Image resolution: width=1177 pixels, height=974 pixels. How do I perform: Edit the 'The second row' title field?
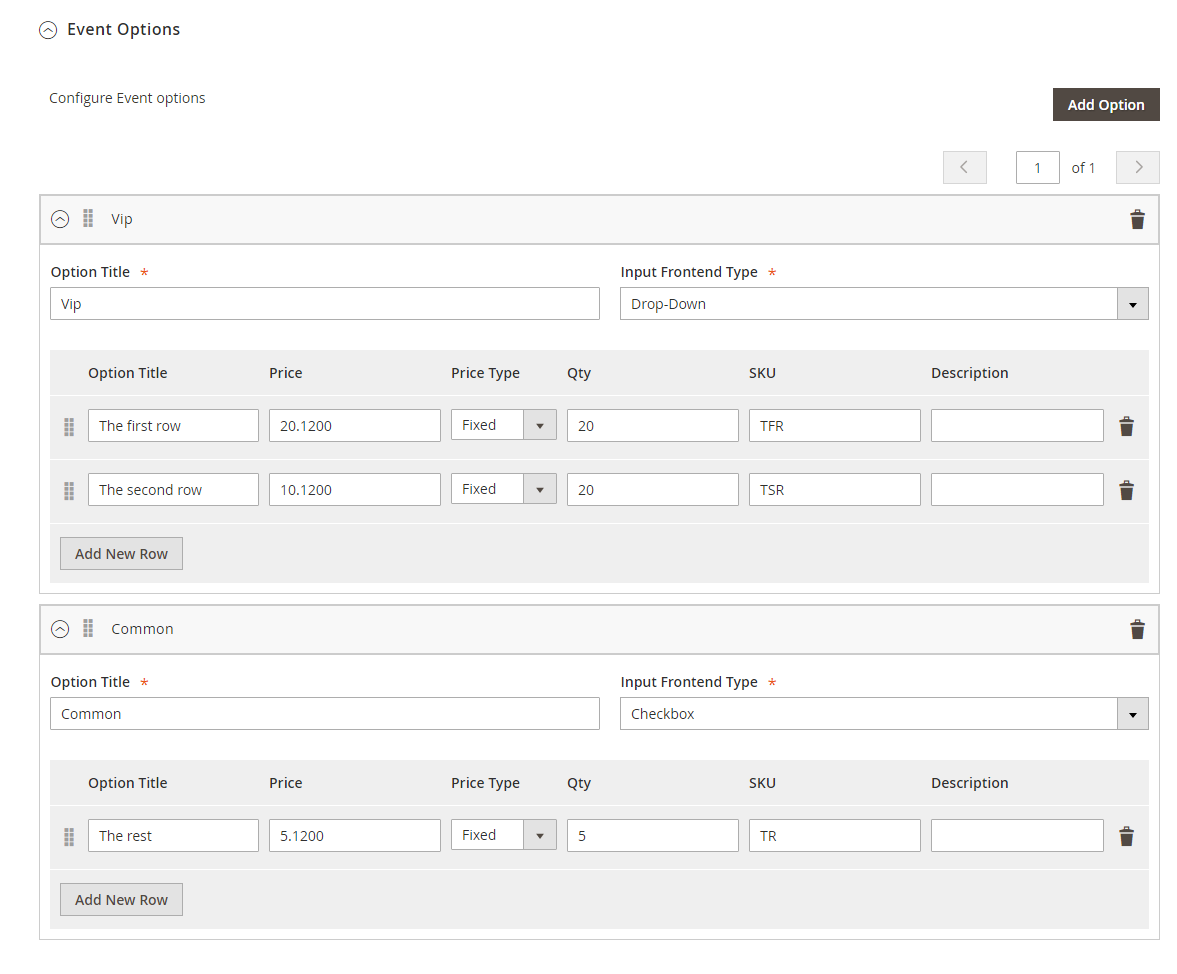pos(173,489)
